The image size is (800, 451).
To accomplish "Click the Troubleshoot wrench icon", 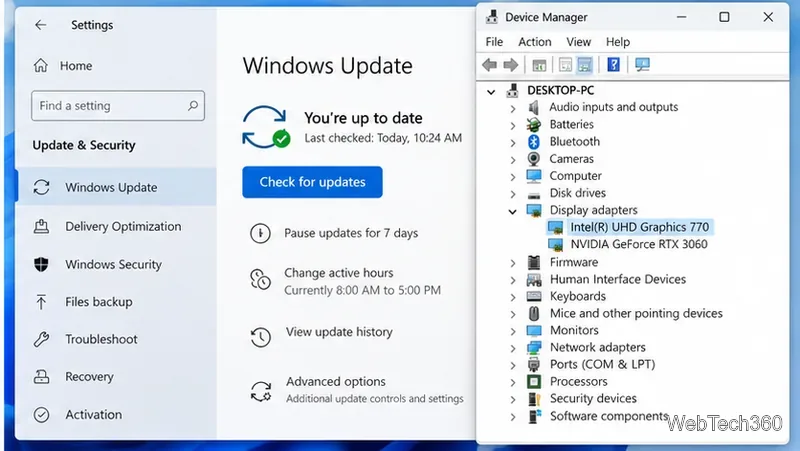I will click(x=41, y=339).
